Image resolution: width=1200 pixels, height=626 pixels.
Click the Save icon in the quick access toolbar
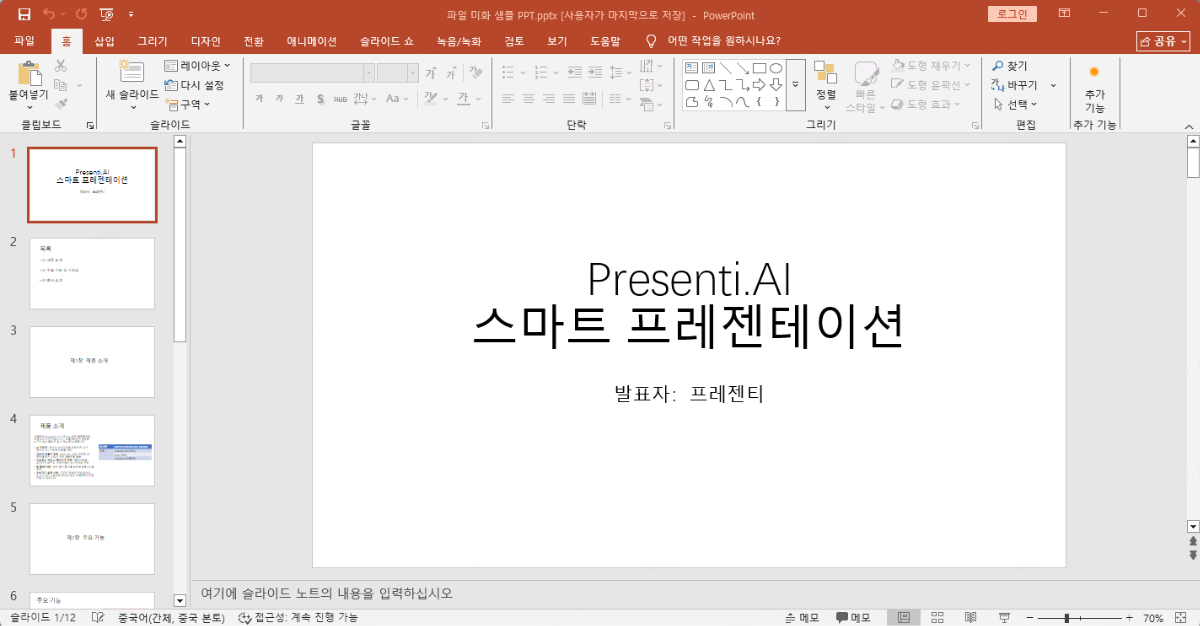pos(24,14)
